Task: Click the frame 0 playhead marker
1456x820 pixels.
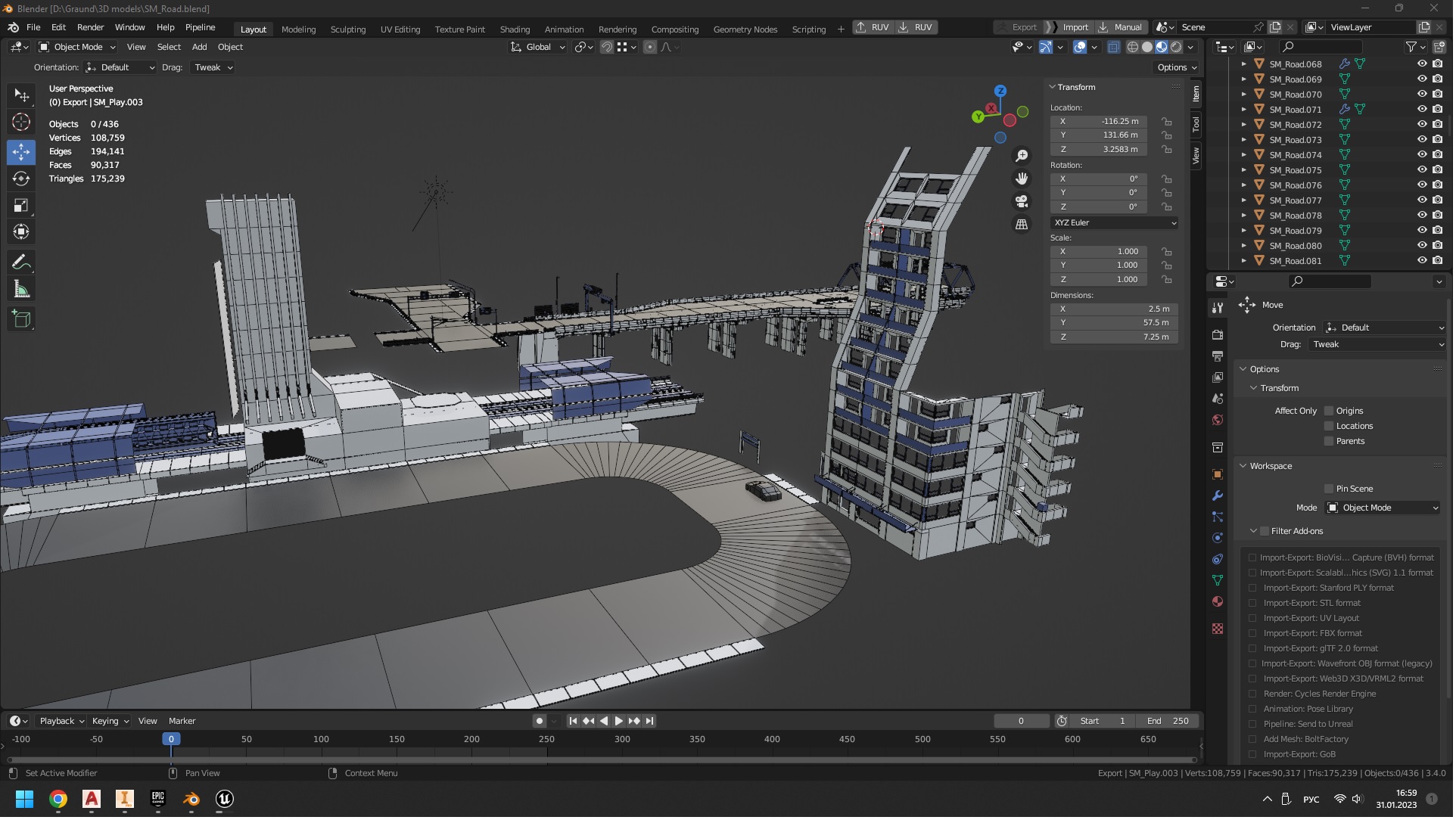Action: point(172,741)
